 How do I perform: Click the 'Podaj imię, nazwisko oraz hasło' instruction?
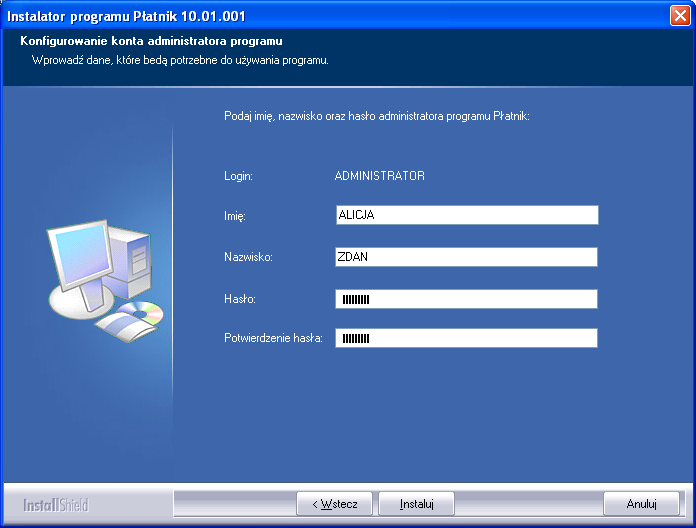point(377,116)
